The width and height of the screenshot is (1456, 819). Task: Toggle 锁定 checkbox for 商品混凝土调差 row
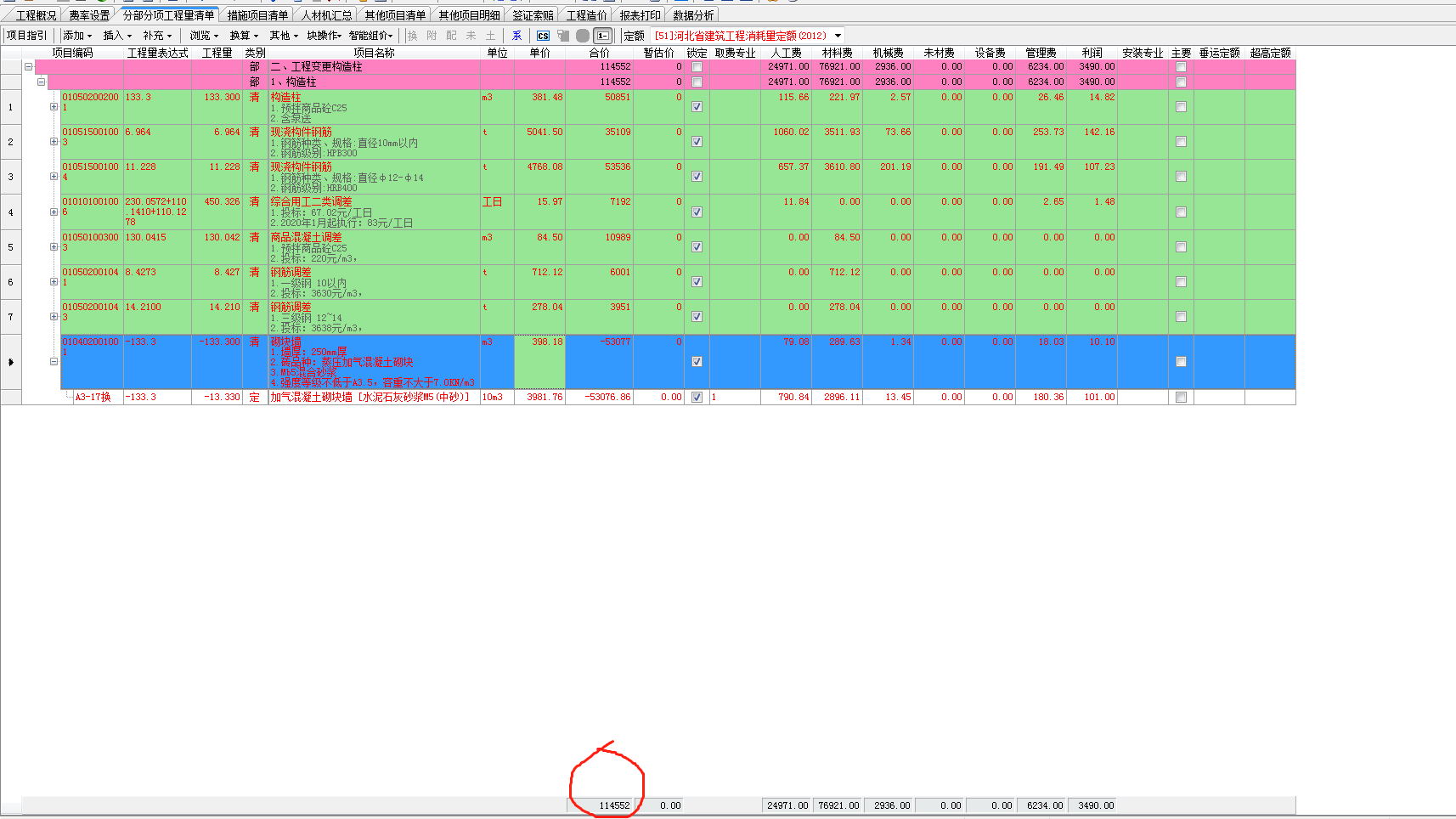pos(697,247)
